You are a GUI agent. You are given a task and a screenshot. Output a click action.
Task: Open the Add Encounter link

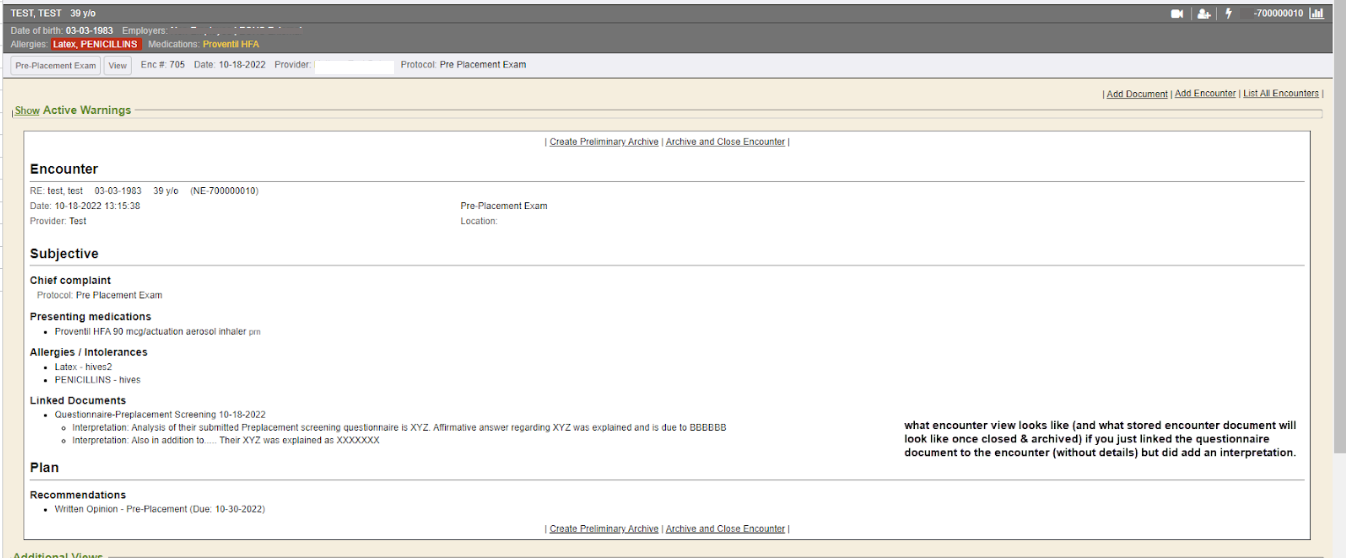pos(1205,94)
